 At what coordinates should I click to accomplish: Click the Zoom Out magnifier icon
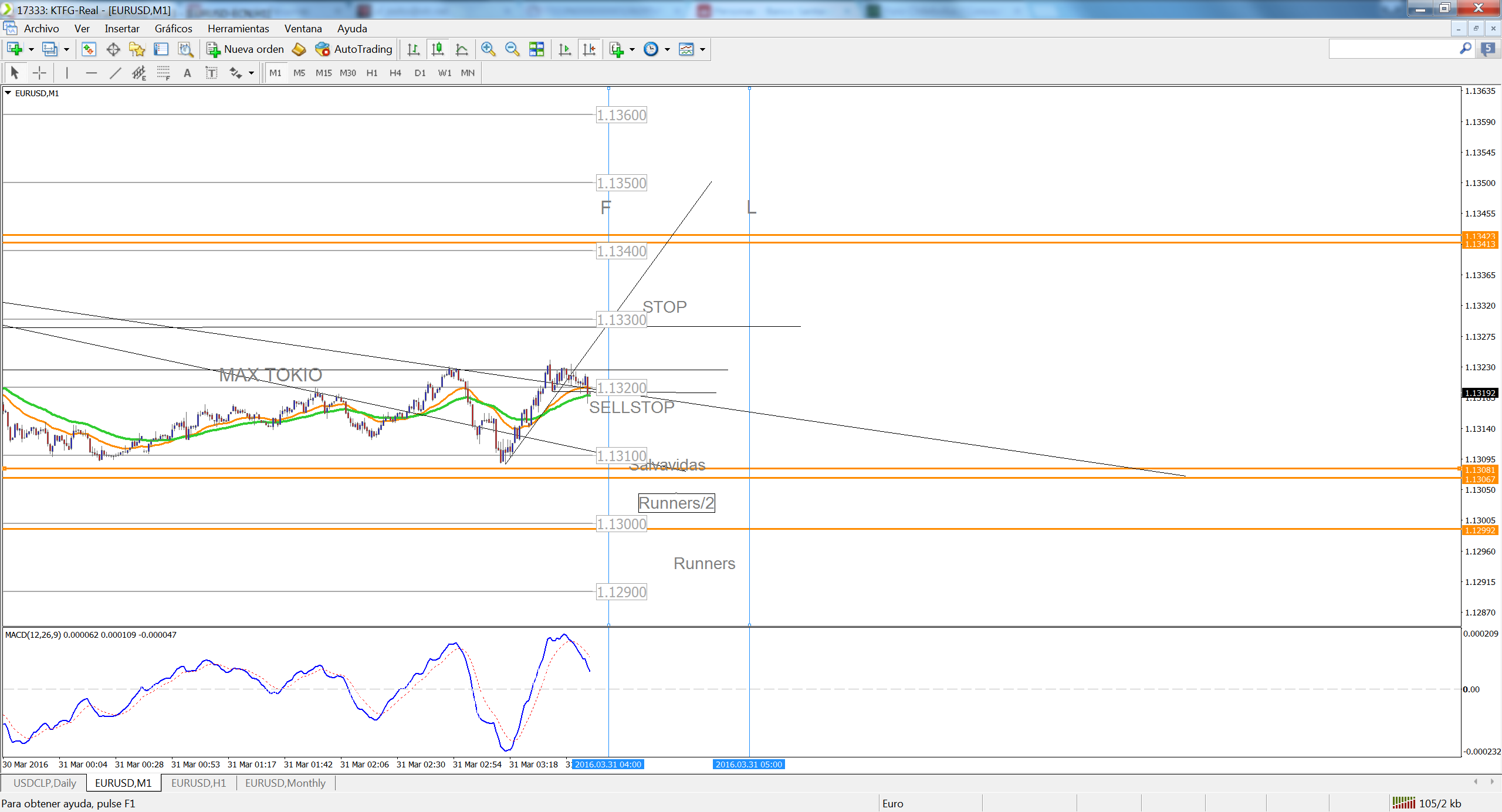[x=512, y=49]
